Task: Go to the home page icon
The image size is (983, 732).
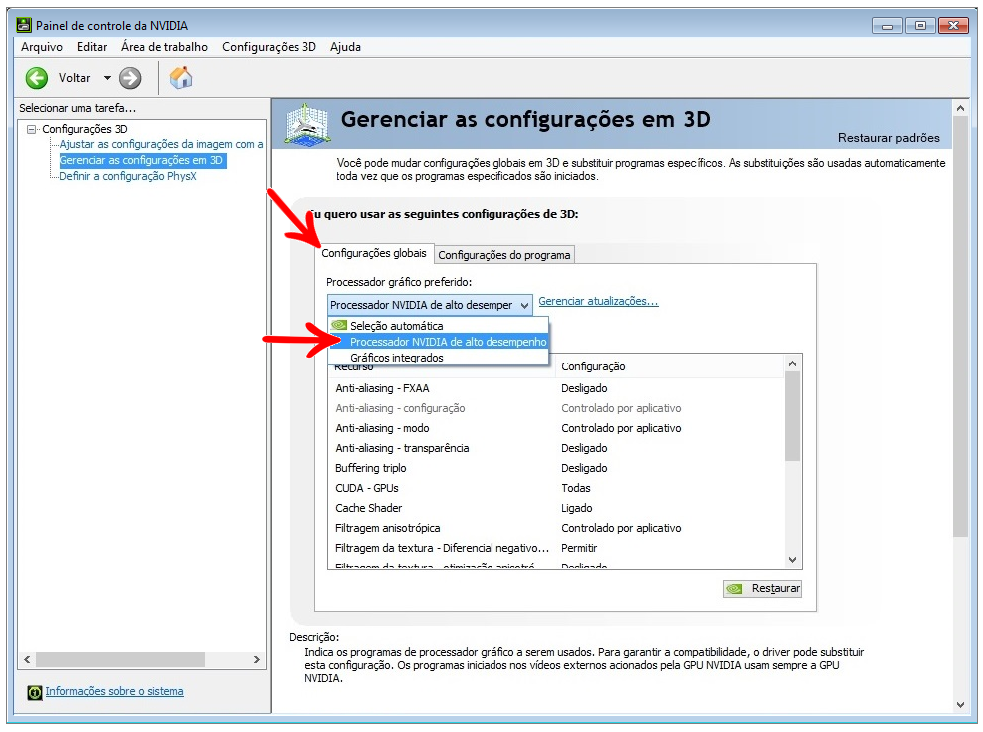Action: click(x=181, y=78)
